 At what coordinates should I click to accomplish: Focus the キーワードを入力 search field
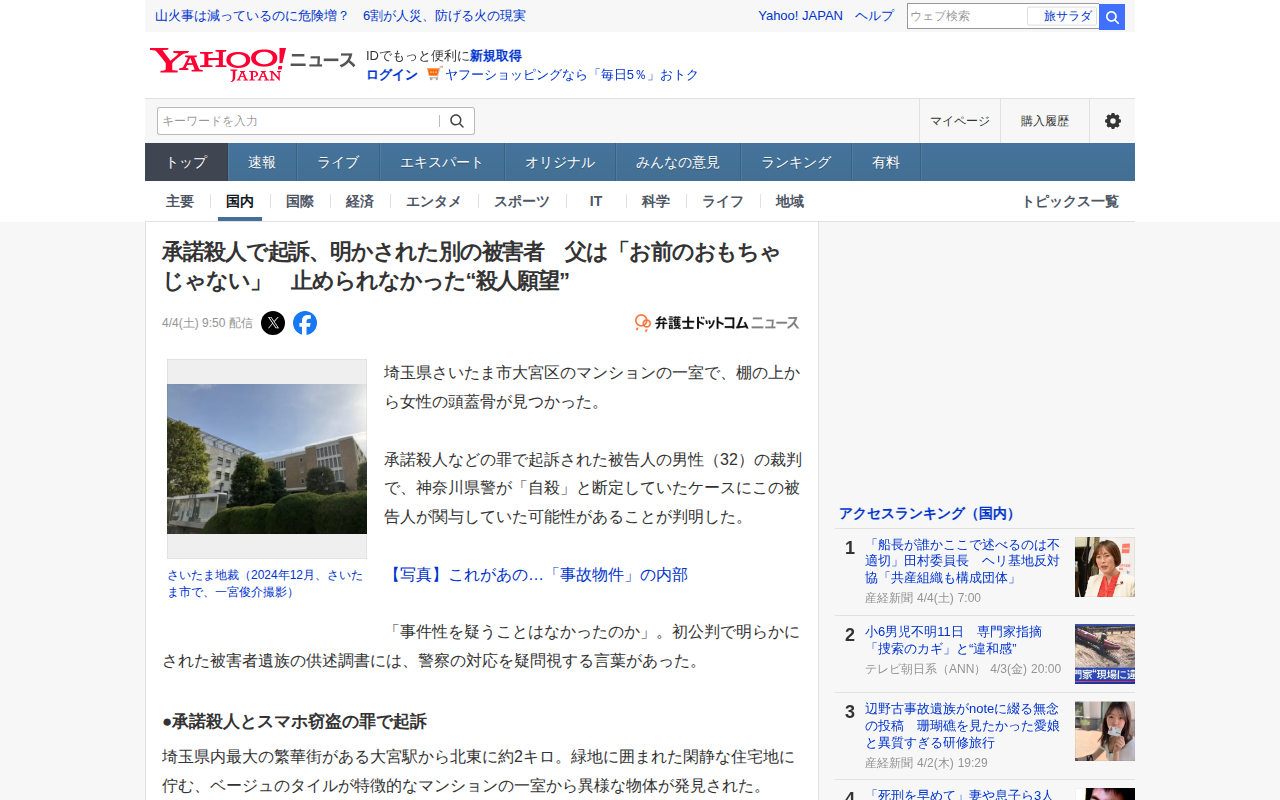pyautogui.click(x=298, y=121)
